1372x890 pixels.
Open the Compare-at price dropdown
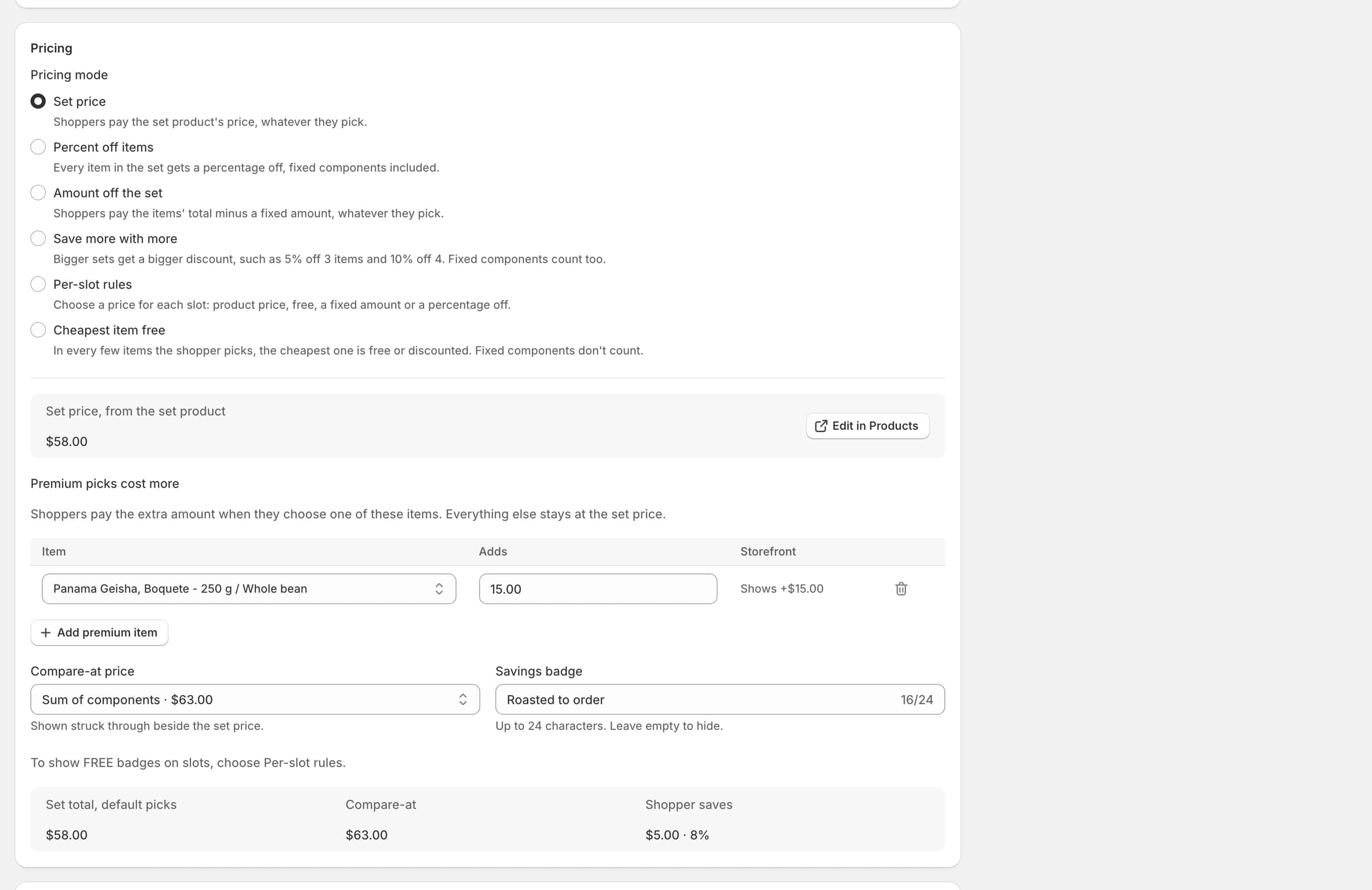point(255,699)
